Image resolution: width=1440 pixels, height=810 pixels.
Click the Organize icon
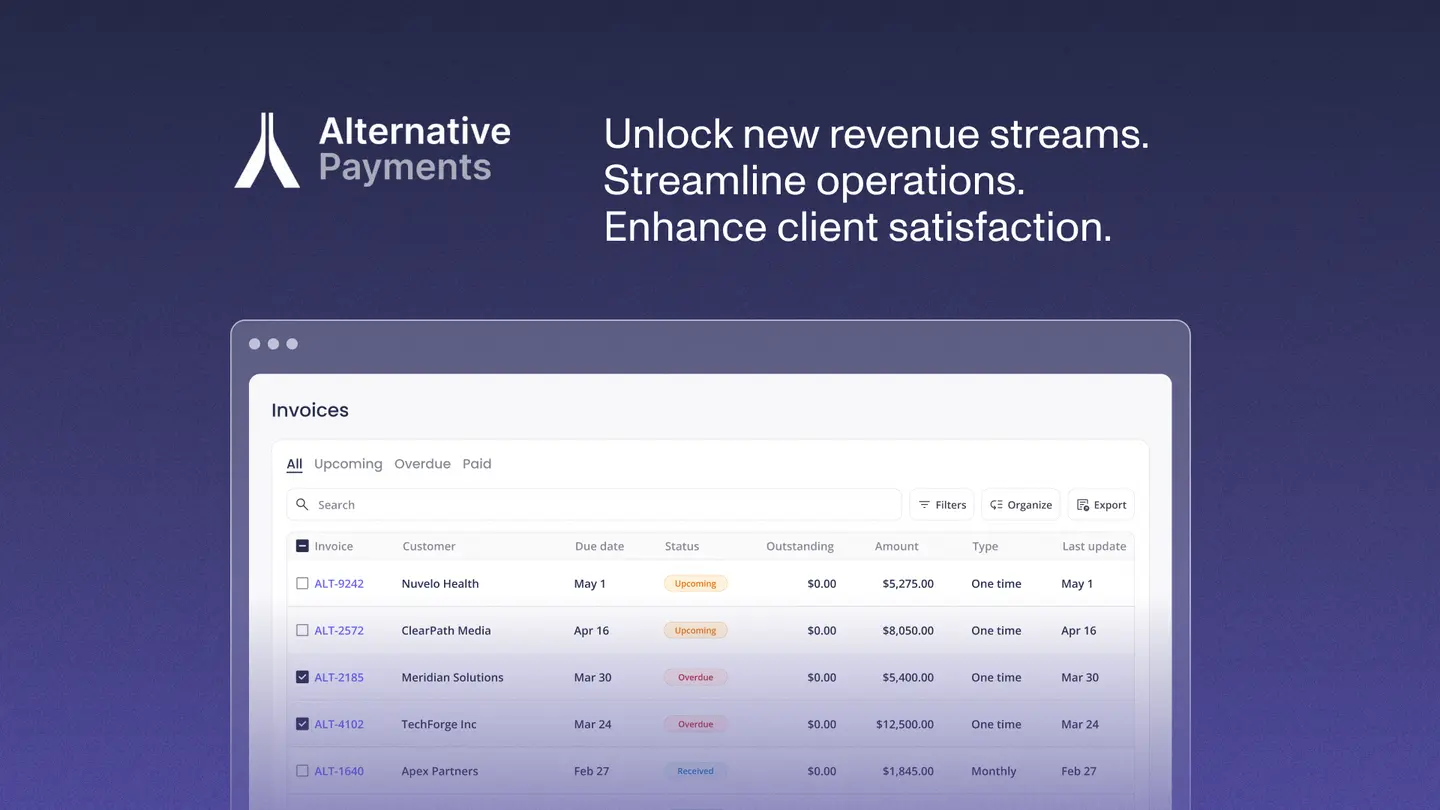point(996,505)
